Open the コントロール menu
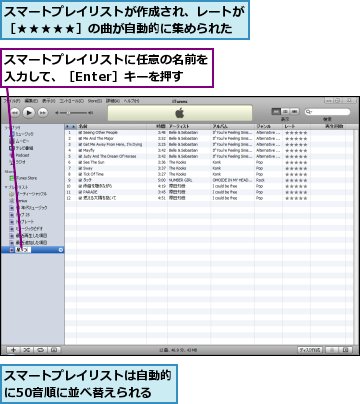 tap(71, 101)
